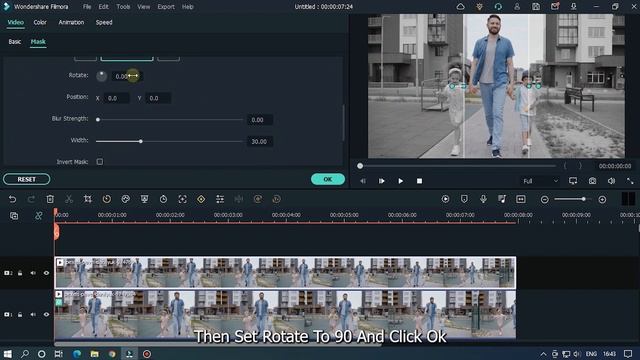This screenshot has width=640, height=360.
Task: Mute audio on track 1
Action: (33, 314)
